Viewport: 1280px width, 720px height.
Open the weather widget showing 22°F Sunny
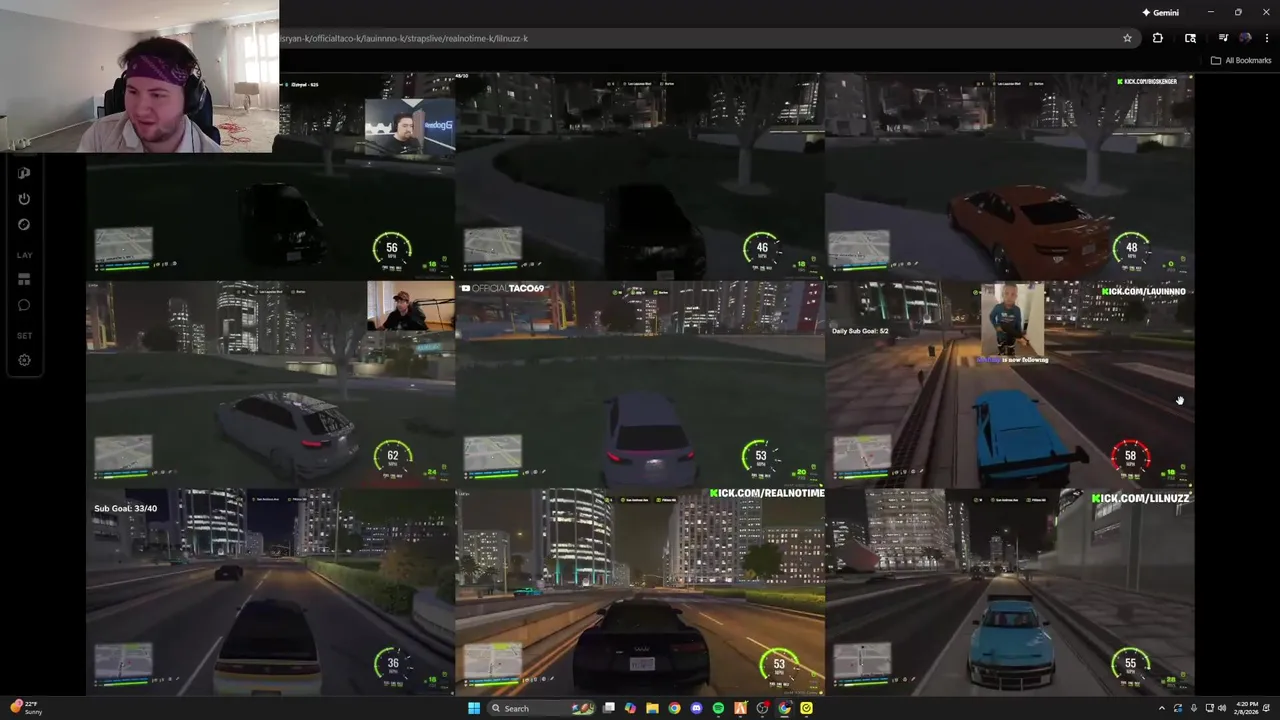[x=26, y=708]
